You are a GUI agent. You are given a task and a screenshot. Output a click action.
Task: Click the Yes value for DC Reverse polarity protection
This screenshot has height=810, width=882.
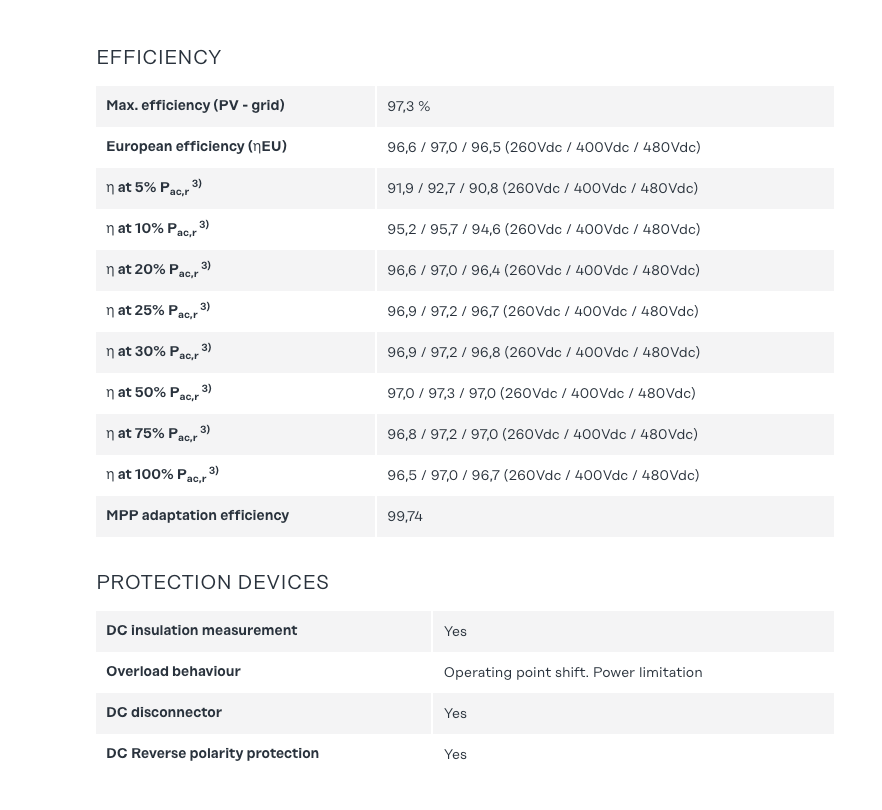[455, 755]
